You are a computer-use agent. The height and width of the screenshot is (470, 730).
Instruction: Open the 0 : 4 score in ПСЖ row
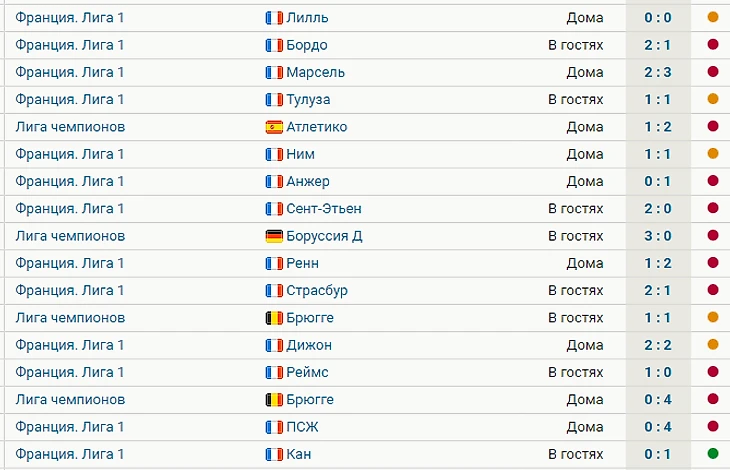click(658, 427)
